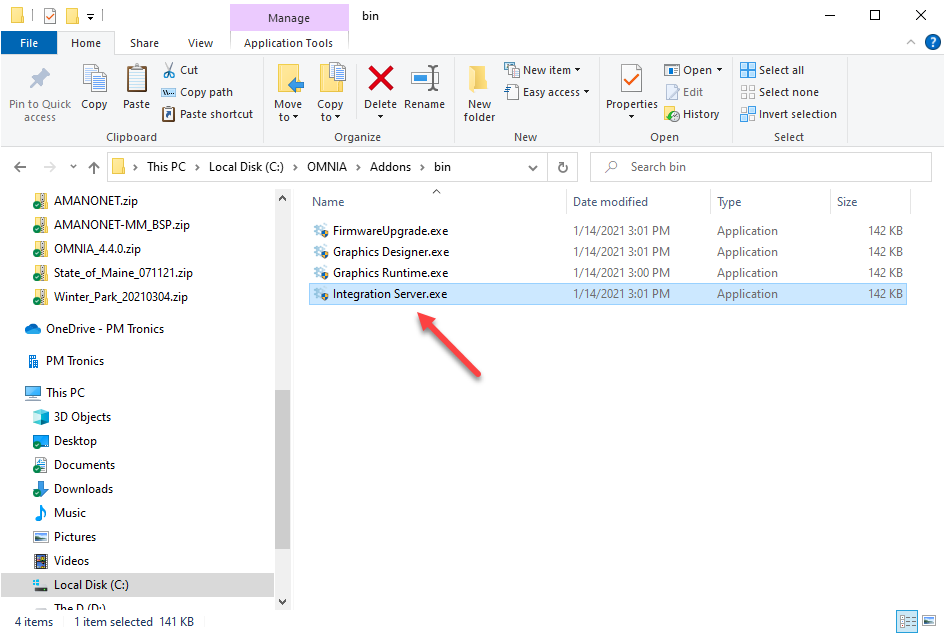Image resolution: width=945 pixels, height=634 pixels.
Task: Switch to the Home tab
Action: pyautogui.click(x=86, y=43)
